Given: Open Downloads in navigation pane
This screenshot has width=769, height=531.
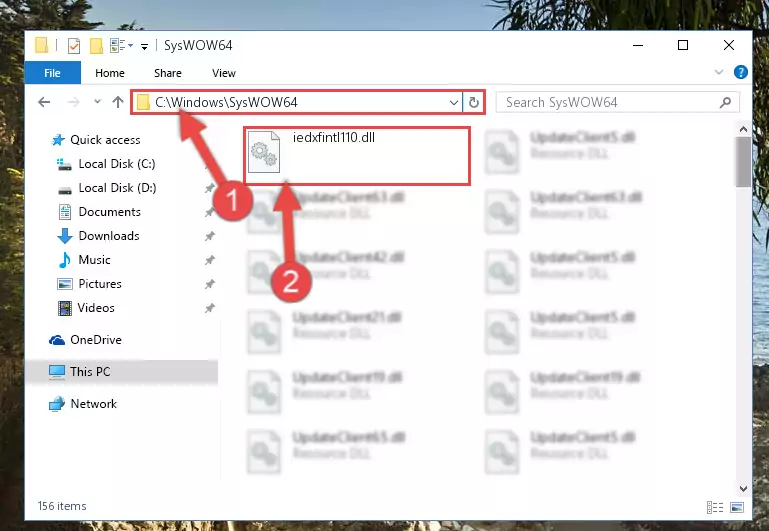Looking at the screenshot, I should coord(109,236).
